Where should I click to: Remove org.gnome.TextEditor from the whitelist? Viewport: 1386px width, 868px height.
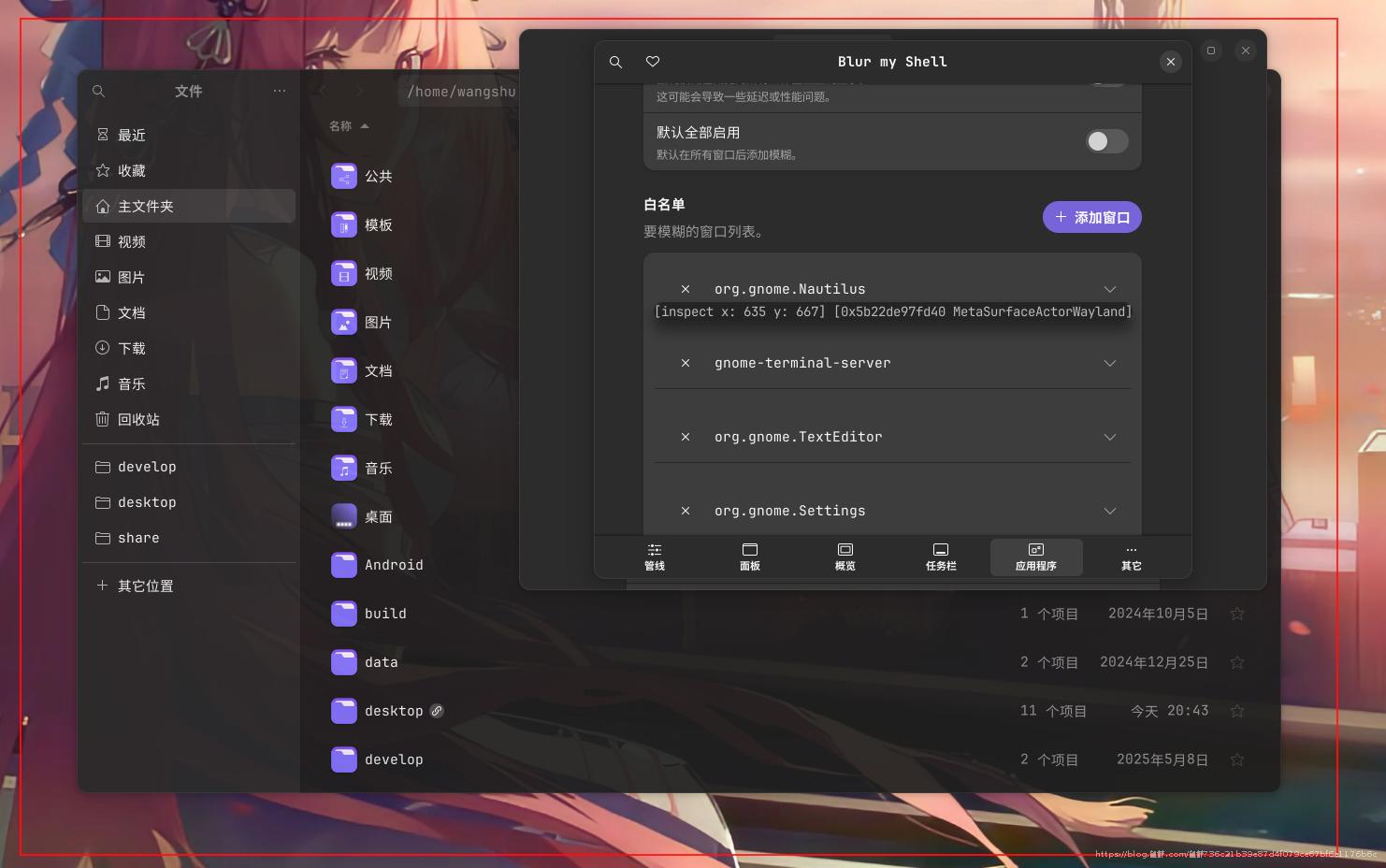point(686,437)
